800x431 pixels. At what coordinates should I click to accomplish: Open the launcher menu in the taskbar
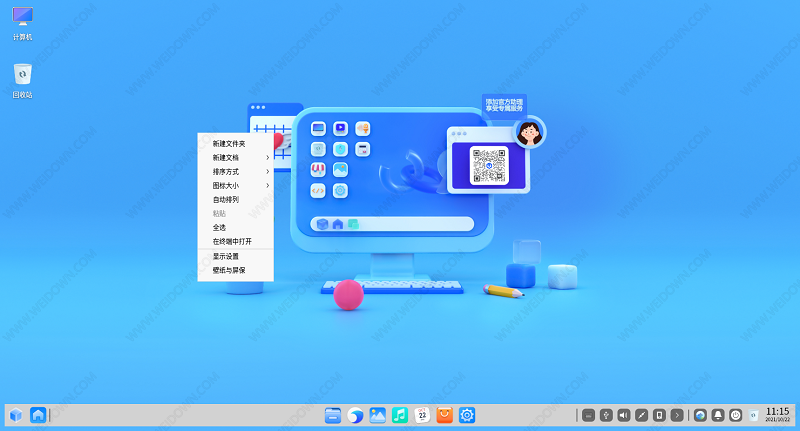coord(15,414)
